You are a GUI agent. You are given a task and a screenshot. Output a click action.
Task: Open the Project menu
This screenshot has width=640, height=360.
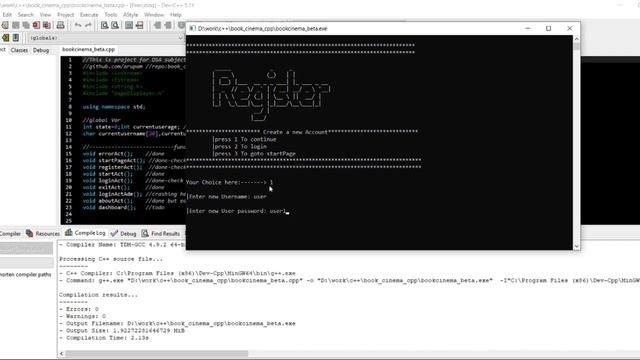click(x=65, y=15)
